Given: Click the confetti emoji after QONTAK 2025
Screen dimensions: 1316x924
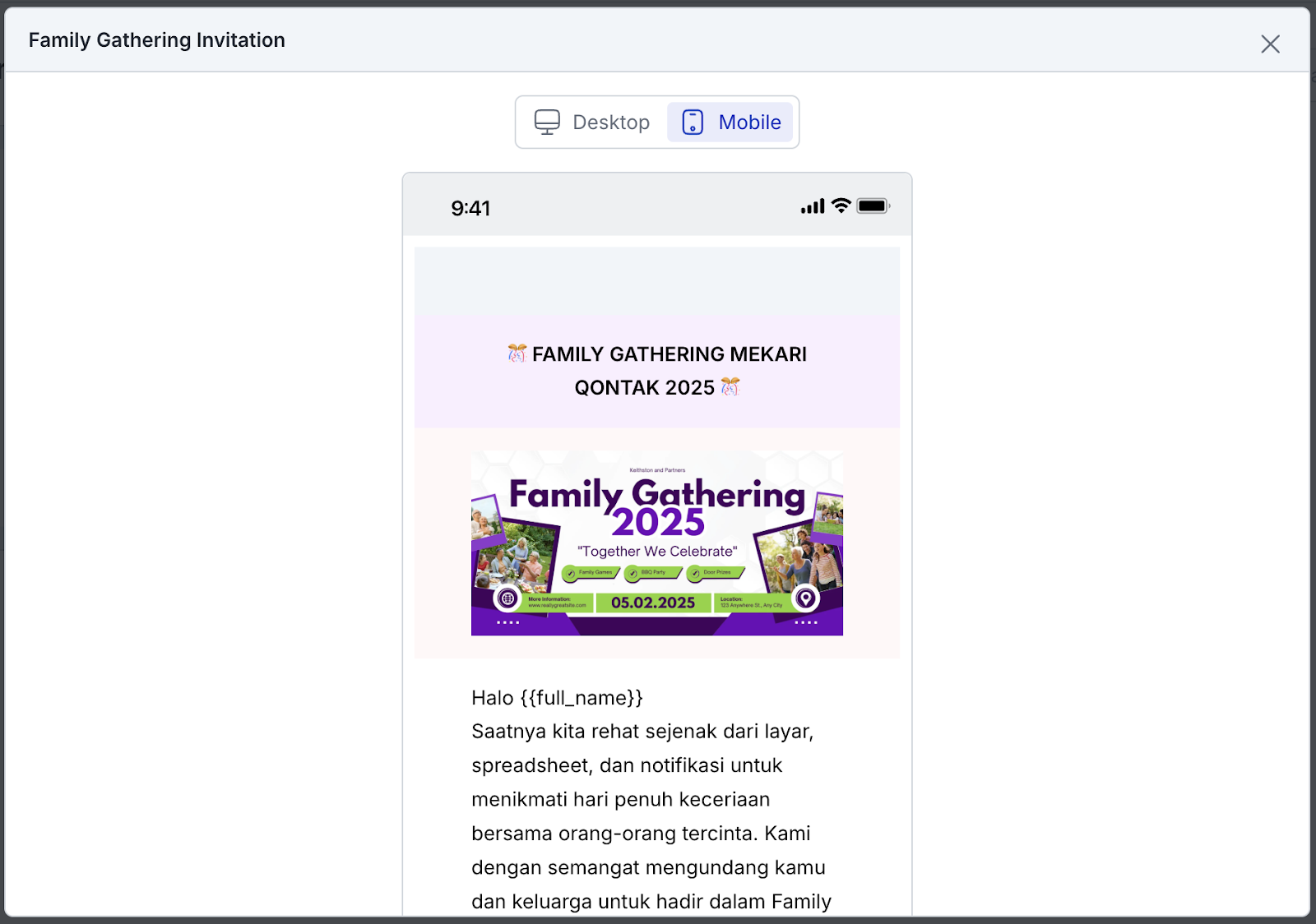Looking at the screenshot, I should point(730,386).
